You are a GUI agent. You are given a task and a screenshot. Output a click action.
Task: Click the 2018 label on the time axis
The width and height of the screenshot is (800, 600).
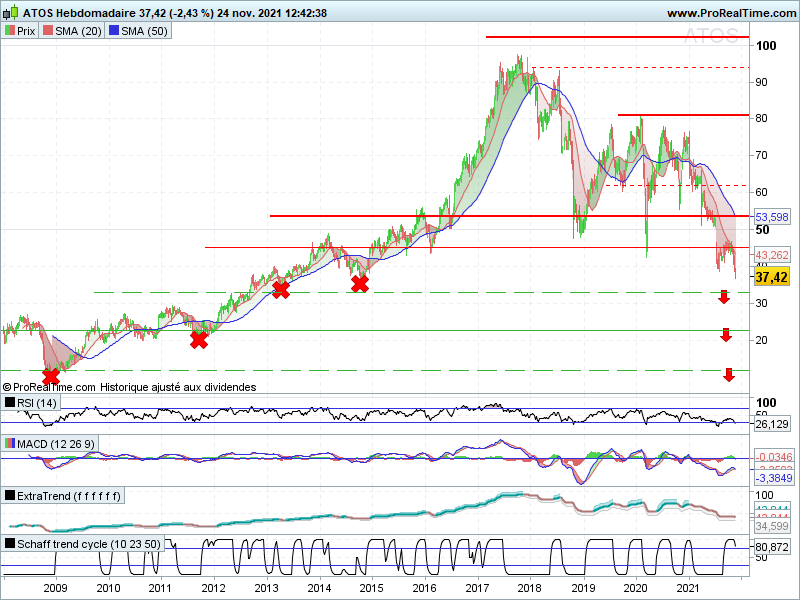530,588
